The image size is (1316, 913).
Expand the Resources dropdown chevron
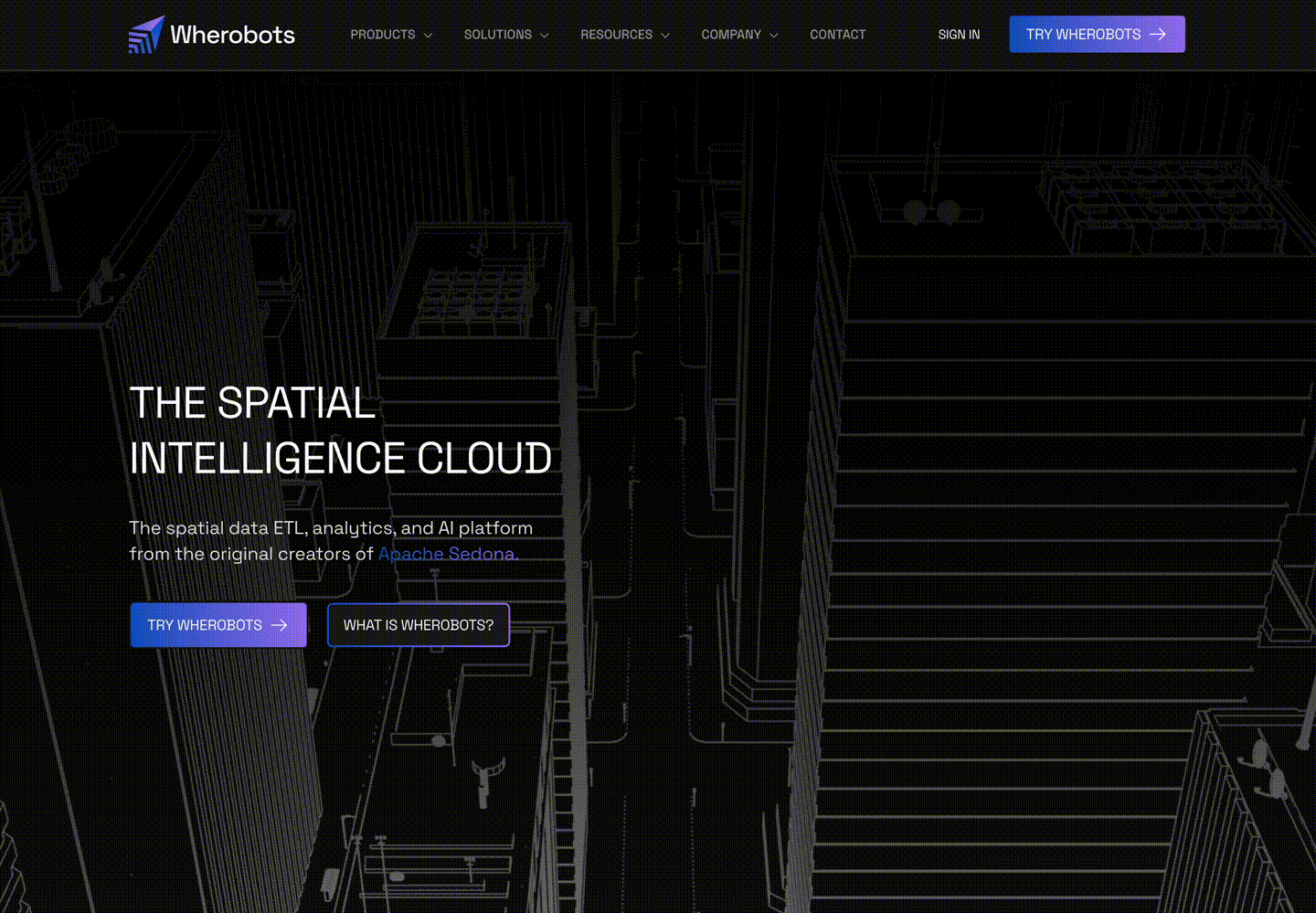[665, 36]
